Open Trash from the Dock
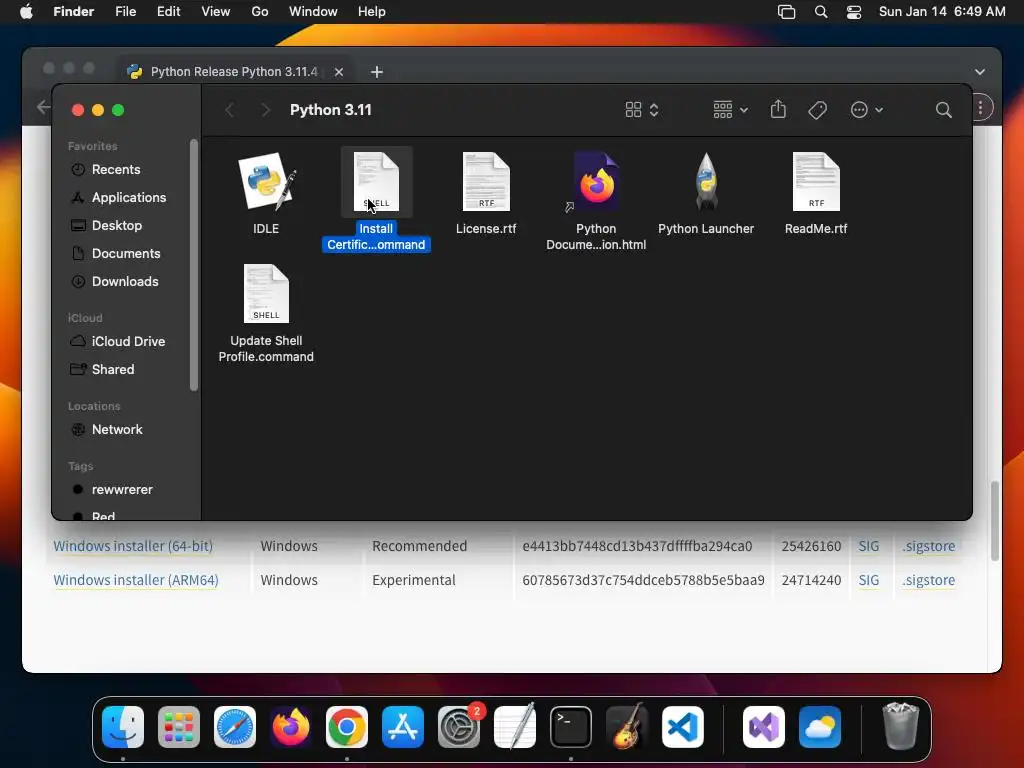 pyautogui.click(x=901, y=726)
